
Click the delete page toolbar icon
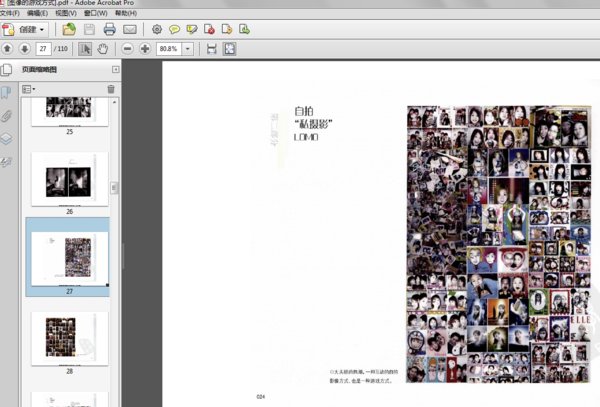[x=209, y=29]
